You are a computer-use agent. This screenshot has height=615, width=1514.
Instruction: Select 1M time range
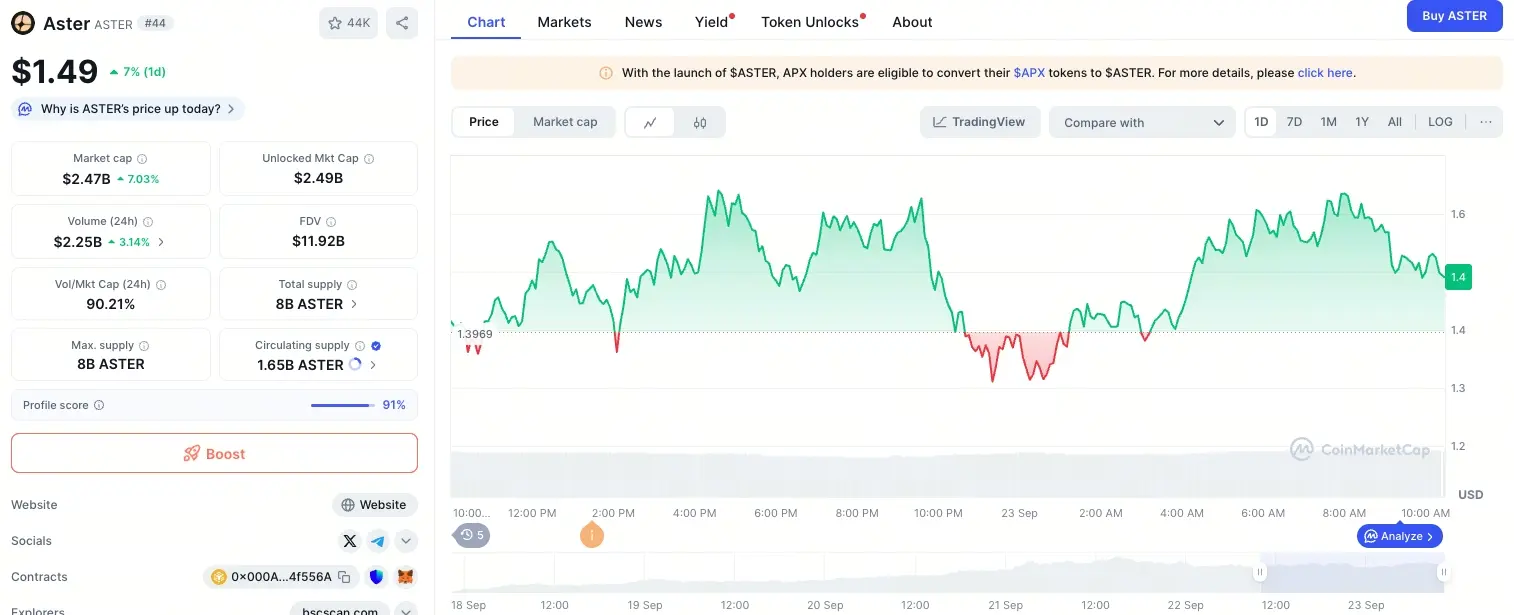[x=1328, y=122]
